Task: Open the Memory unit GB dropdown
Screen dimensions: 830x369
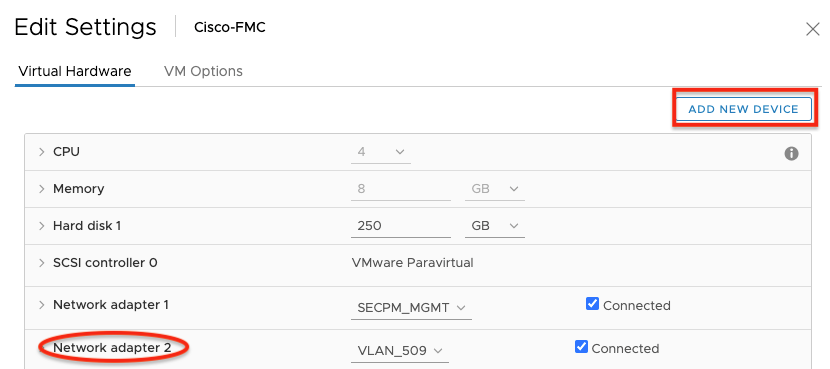Action: point(494,189)
